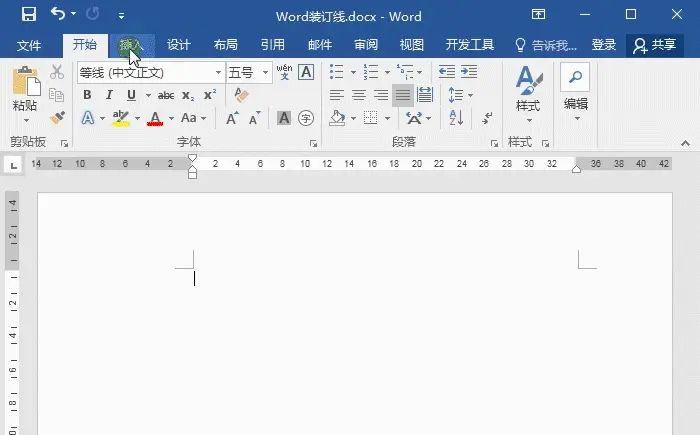Save the document with the floppy icon
The image size is (700, 435).
click(29, 14)
